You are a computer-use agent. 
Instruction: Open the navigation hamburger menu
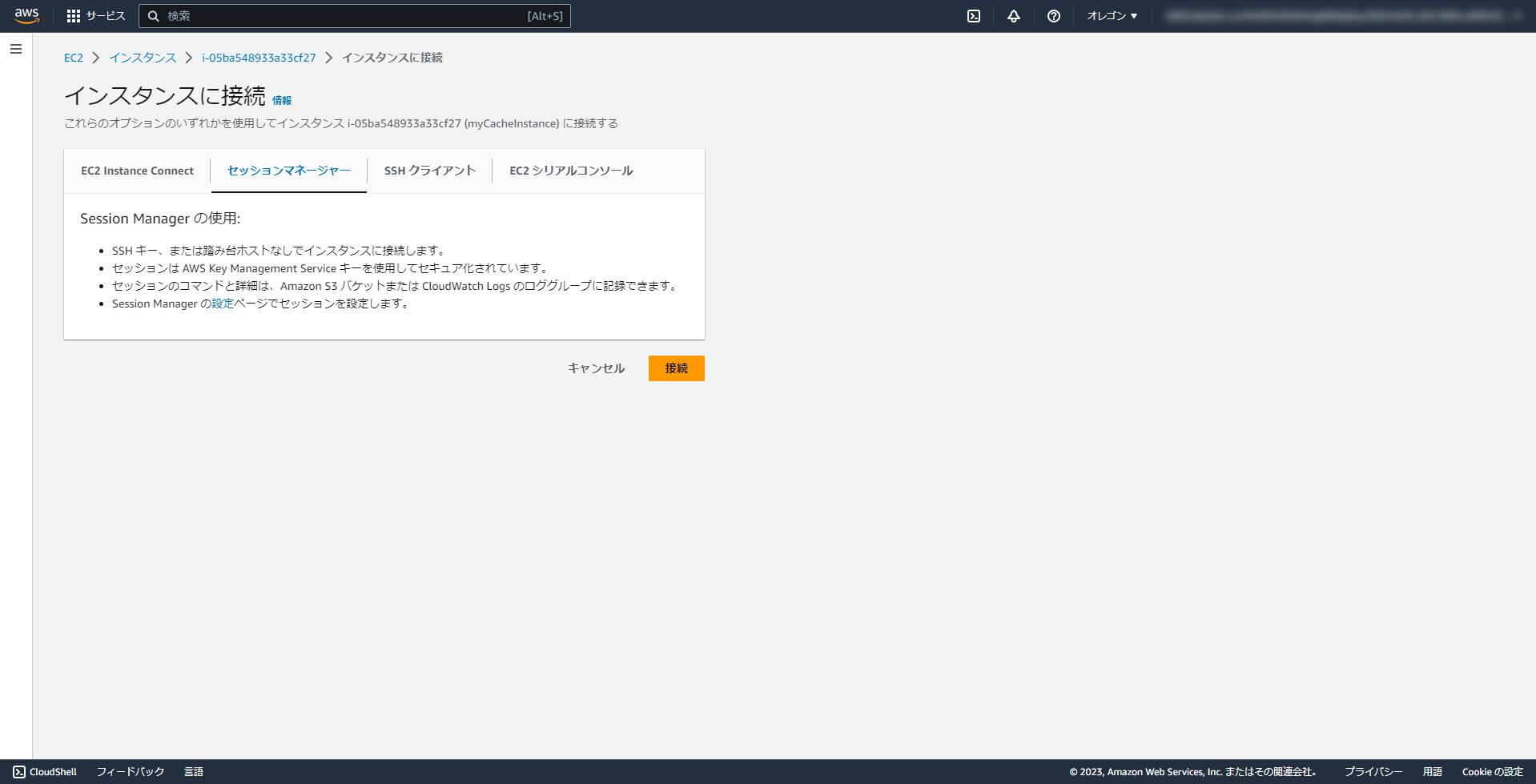tap(15, 49)
